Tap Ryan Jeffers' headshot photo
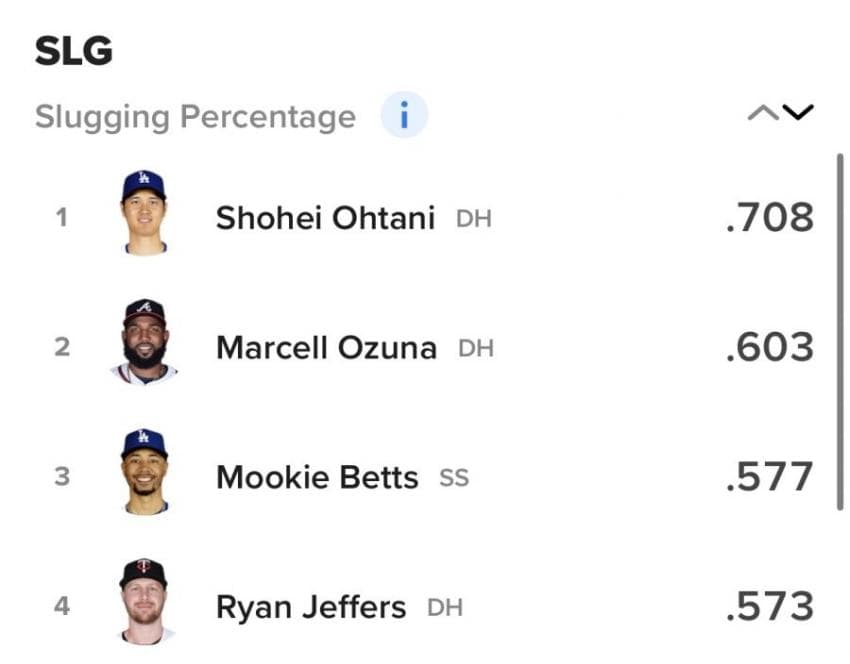 [x=144, y=601]
